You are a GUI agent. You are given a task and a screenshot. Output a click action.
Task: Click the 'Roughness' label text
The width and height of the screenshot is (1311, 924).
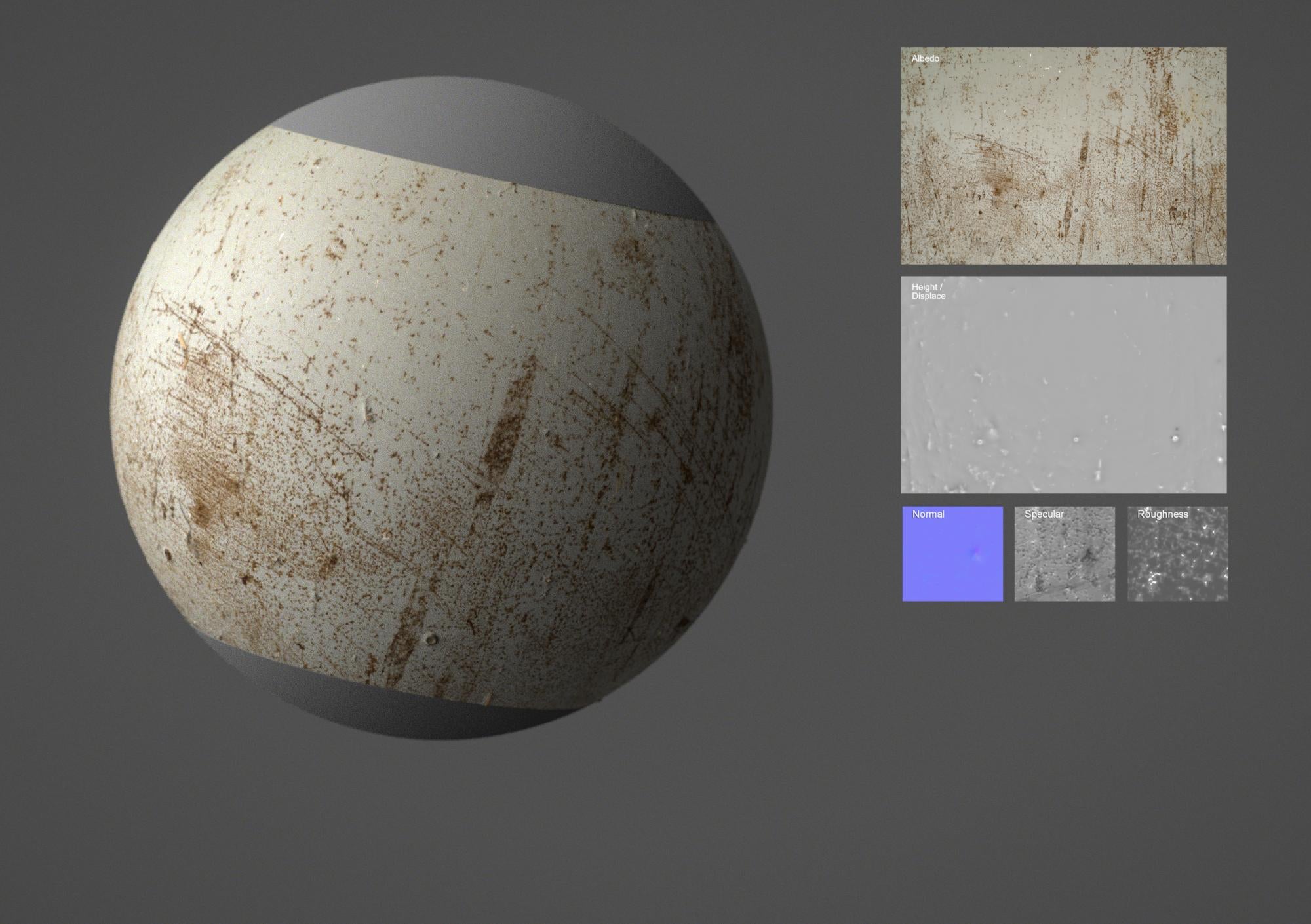(1162, 514)
